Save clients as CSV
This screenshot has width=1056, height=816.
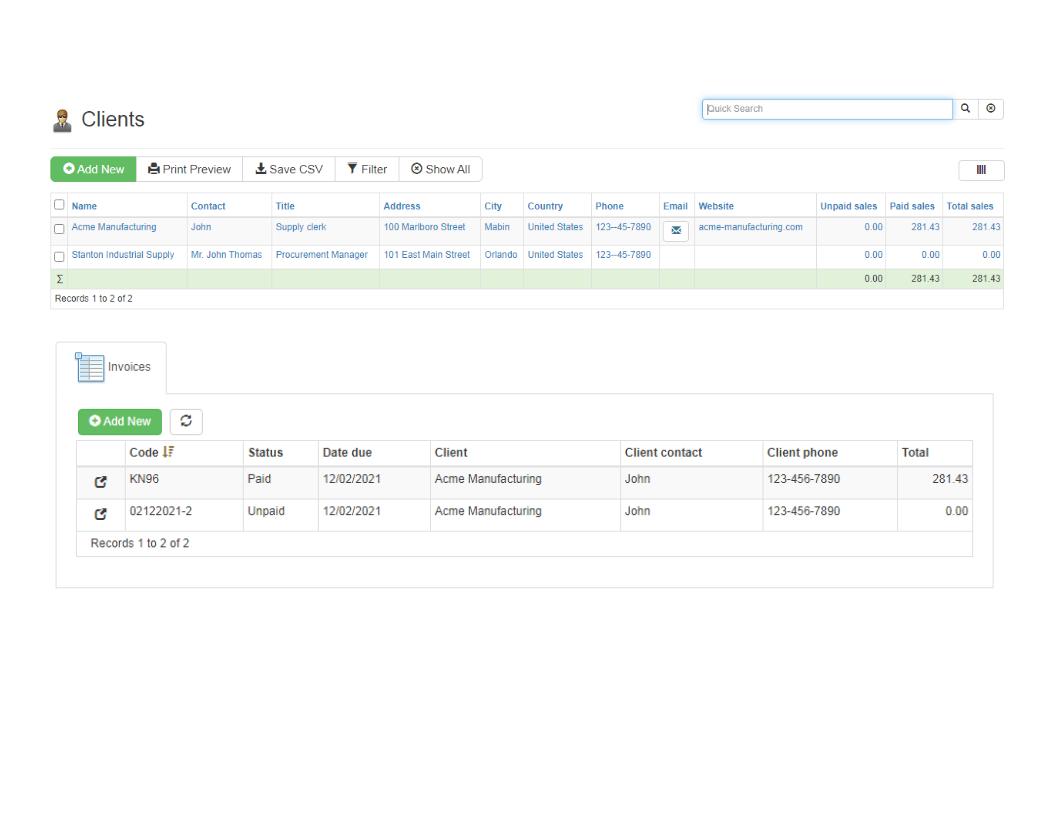(x=289, y=170)
